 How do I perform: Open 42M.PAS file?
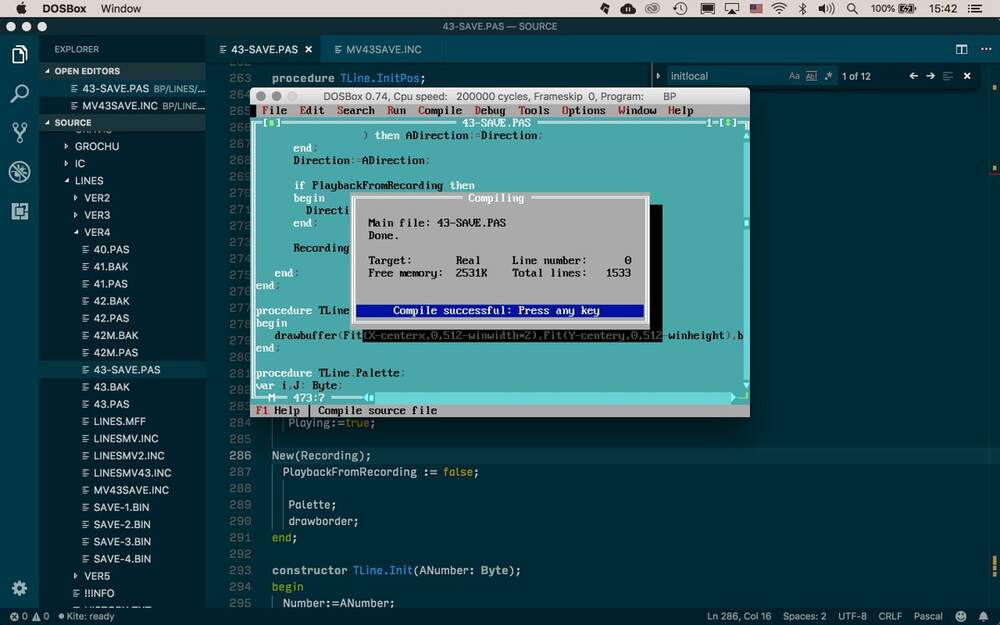click(x=123, y=352)
